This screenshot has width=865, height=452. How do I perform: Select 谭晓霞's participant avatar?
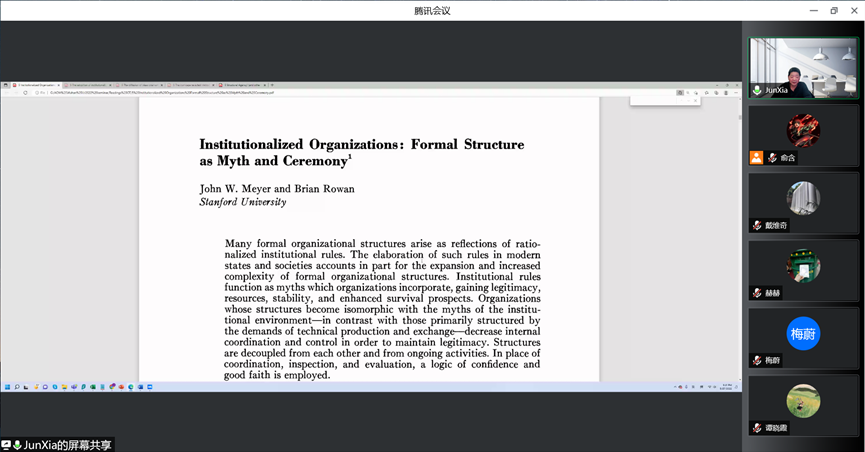803,400
